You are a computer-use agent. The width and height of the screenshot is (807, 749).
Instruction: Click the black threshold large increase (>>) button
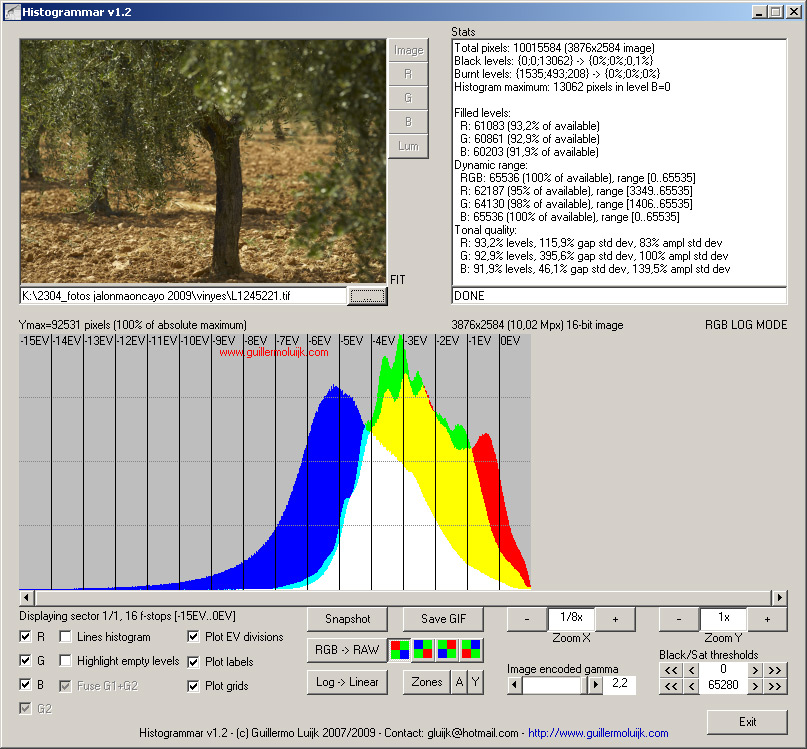coord(775,670)
